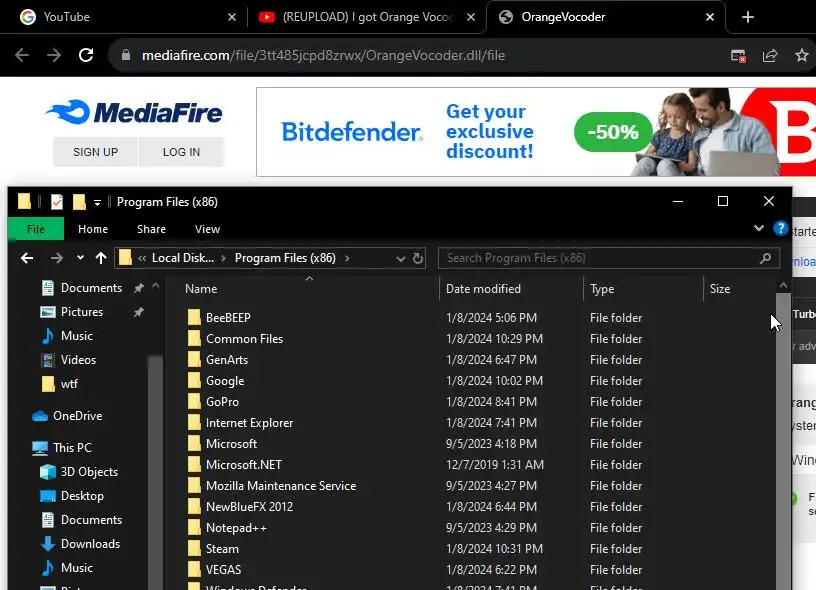Click Local Disk in the breadcrumb path

pyautogui.click(x=183, y=258)
